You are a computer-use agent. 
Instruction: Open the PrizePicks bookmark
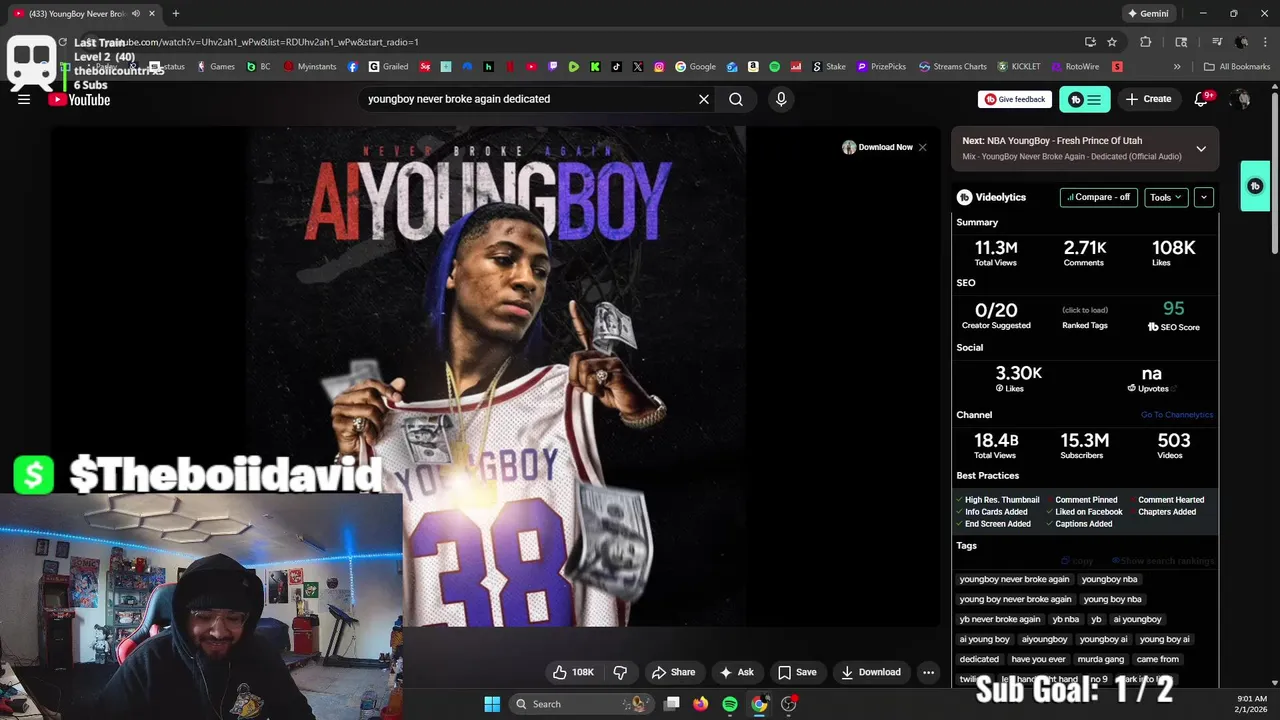881,67
